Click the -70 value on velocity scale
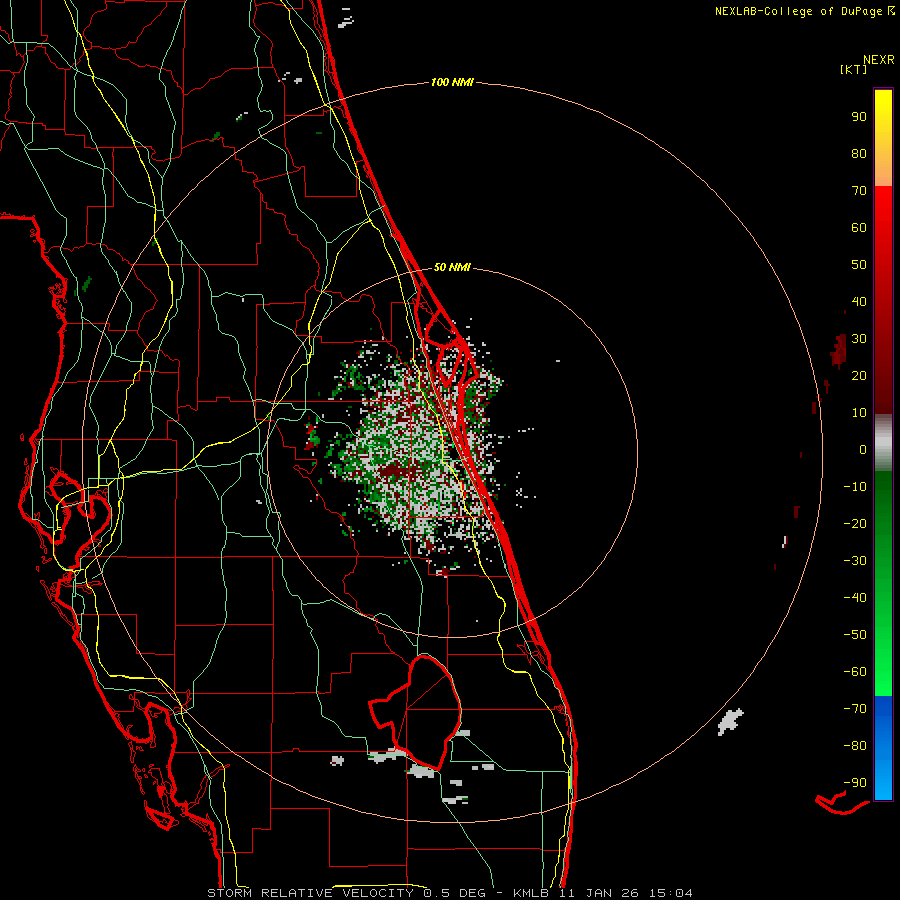 click(x=855, y=709)
